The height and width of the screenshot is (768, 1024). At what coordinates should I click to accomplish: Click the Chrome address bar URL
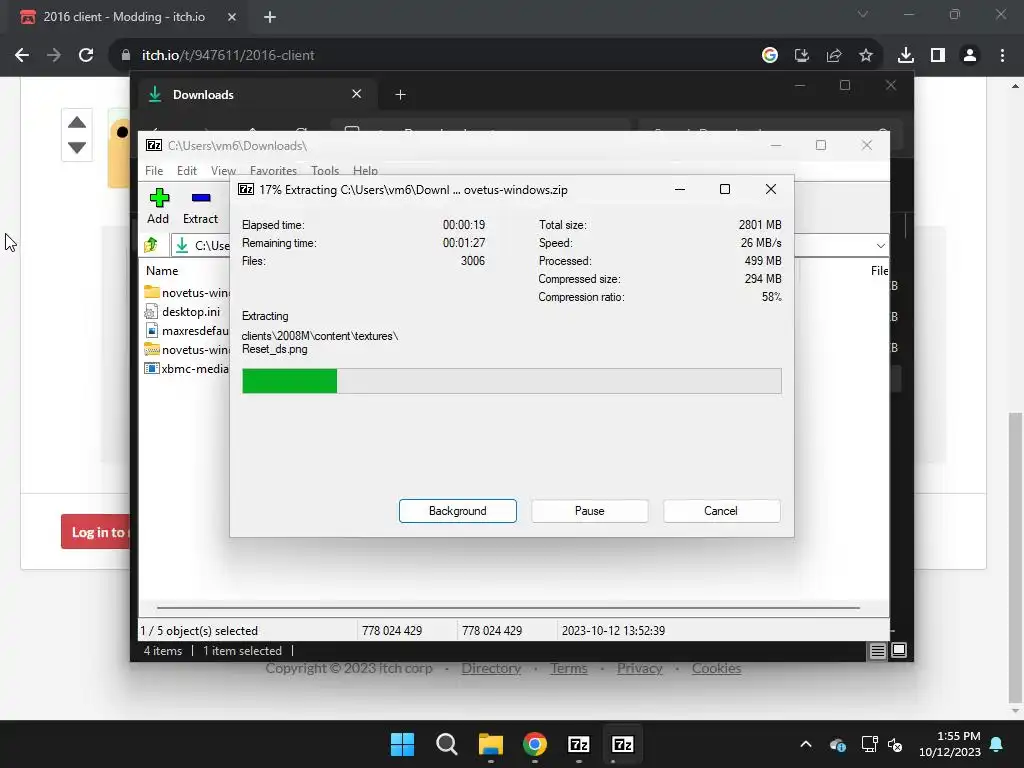[x=228, y=56]
